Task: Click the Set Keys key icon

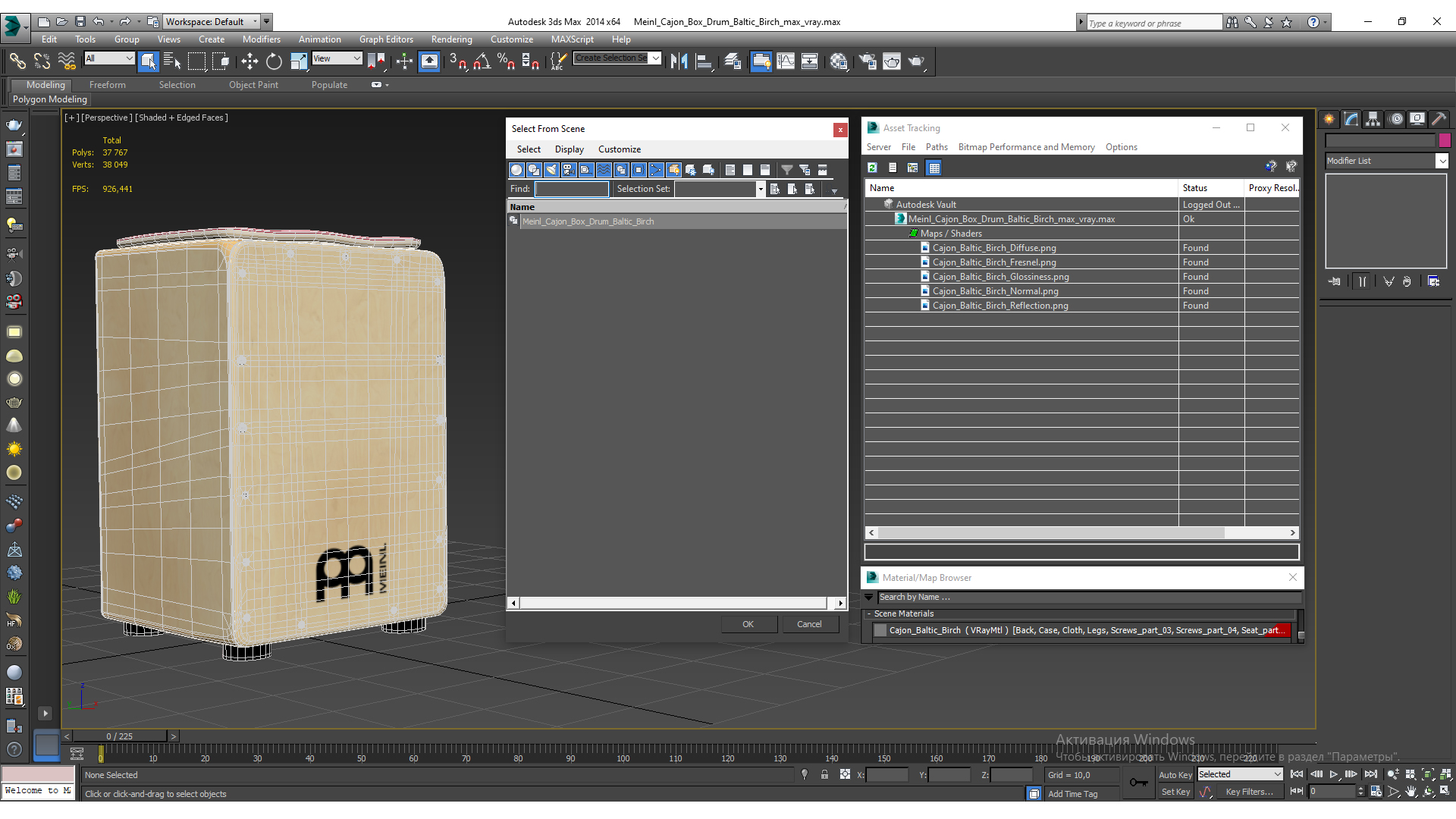Action: pos(1138,783)
